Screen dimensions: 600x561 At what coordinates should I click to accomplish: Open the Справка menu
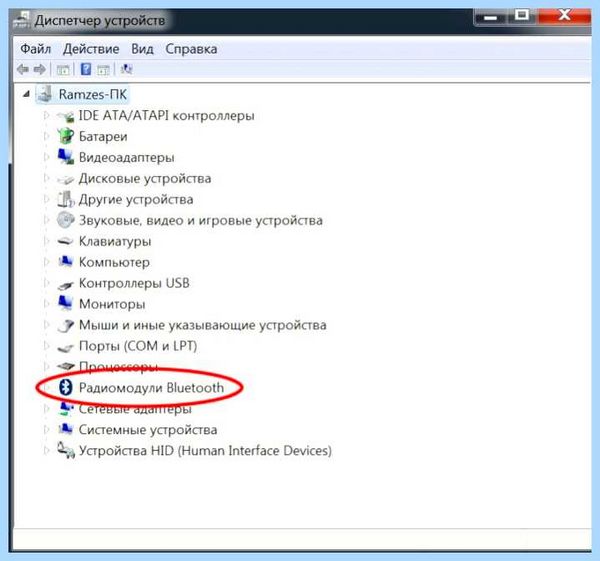(x=191, y=49)
